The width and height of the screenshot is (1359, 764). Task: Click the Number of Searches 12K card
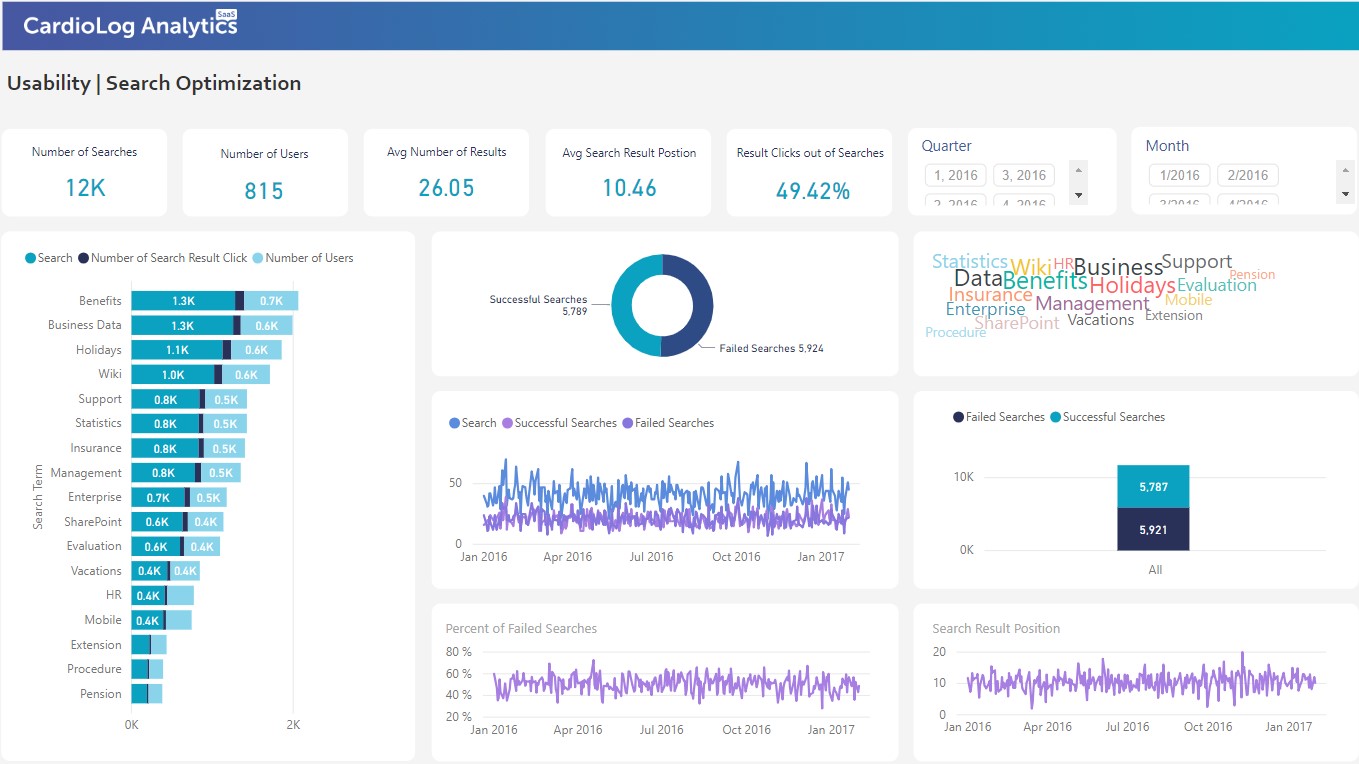(85, 172)
